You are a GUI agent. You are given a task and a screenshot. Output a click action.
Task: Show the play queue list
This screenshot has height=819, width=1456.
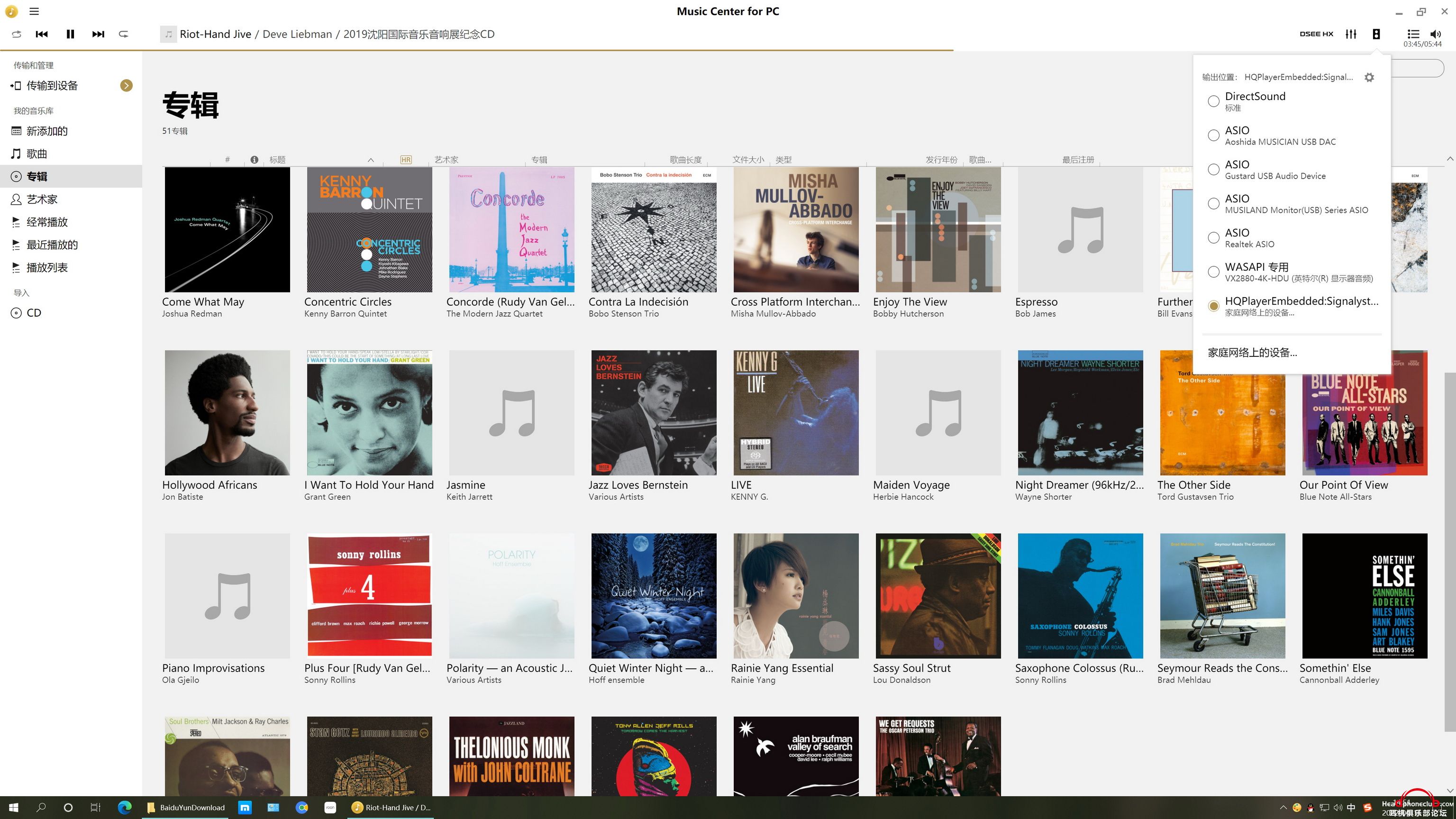[x=1413, y=34]
